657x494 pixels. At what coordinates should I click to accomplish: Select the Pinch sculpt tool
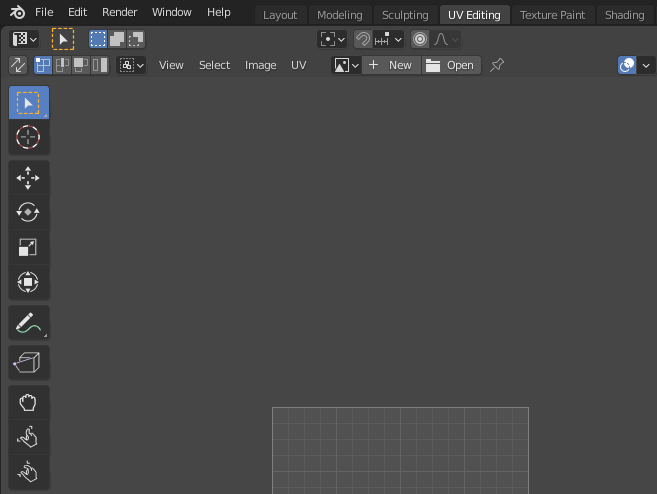(28, 472)
